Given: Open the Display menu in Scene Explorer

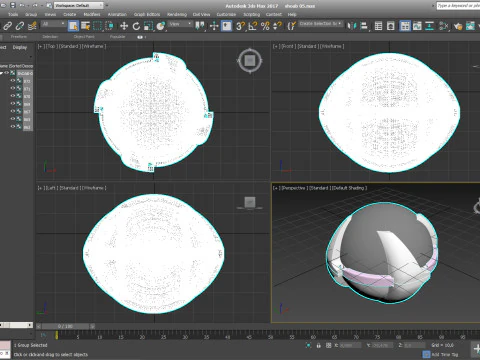Looking at the screenshot, I should click(20, 47).
